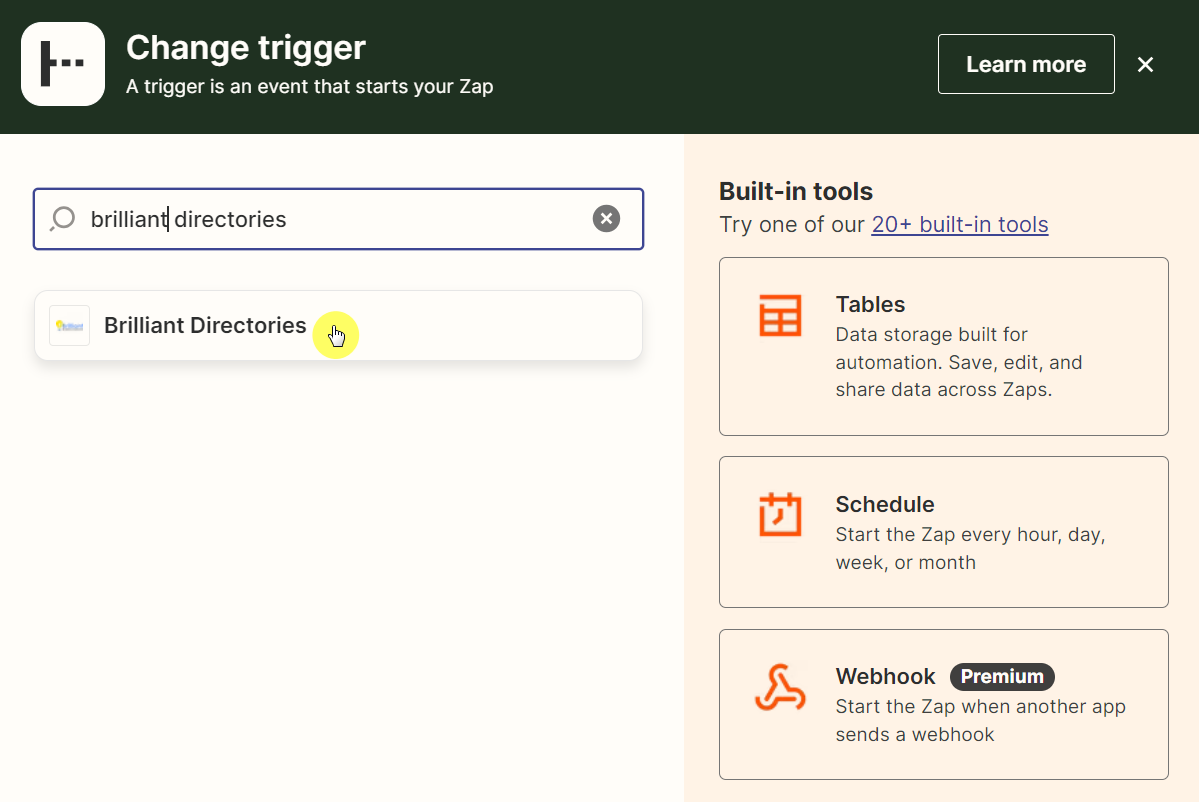Click the Brilliant Directories logo thumbnail

point(70,326)
